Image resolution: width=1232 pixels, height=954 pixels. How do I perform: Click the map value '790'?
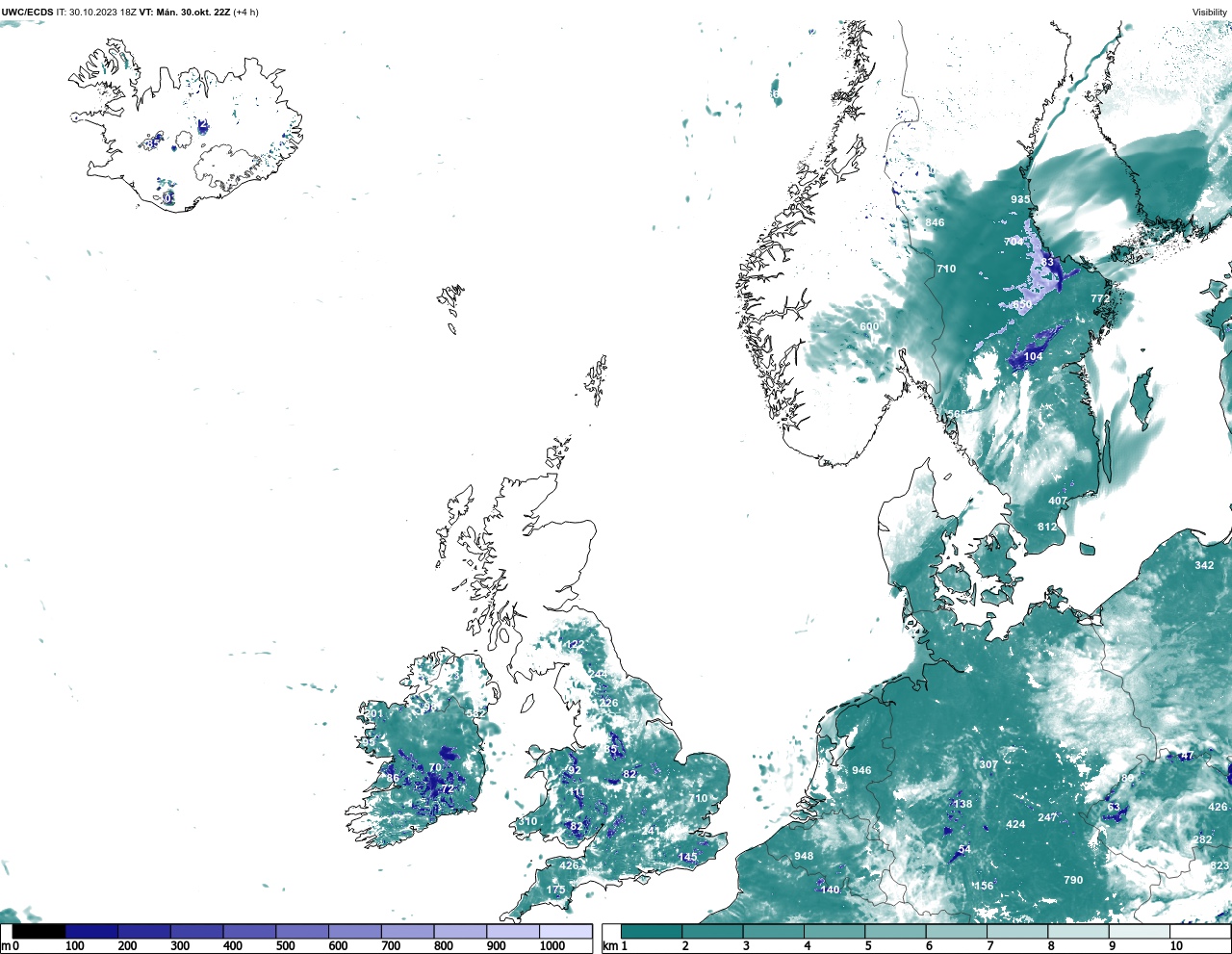1073,880
